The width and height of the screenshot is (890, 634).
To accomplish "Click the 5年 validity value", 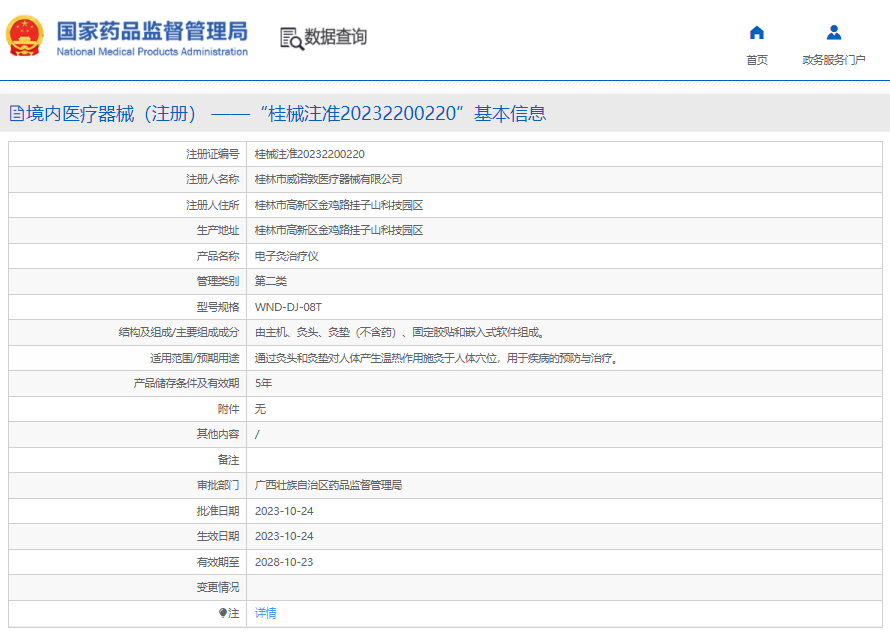I will (263, 383).
